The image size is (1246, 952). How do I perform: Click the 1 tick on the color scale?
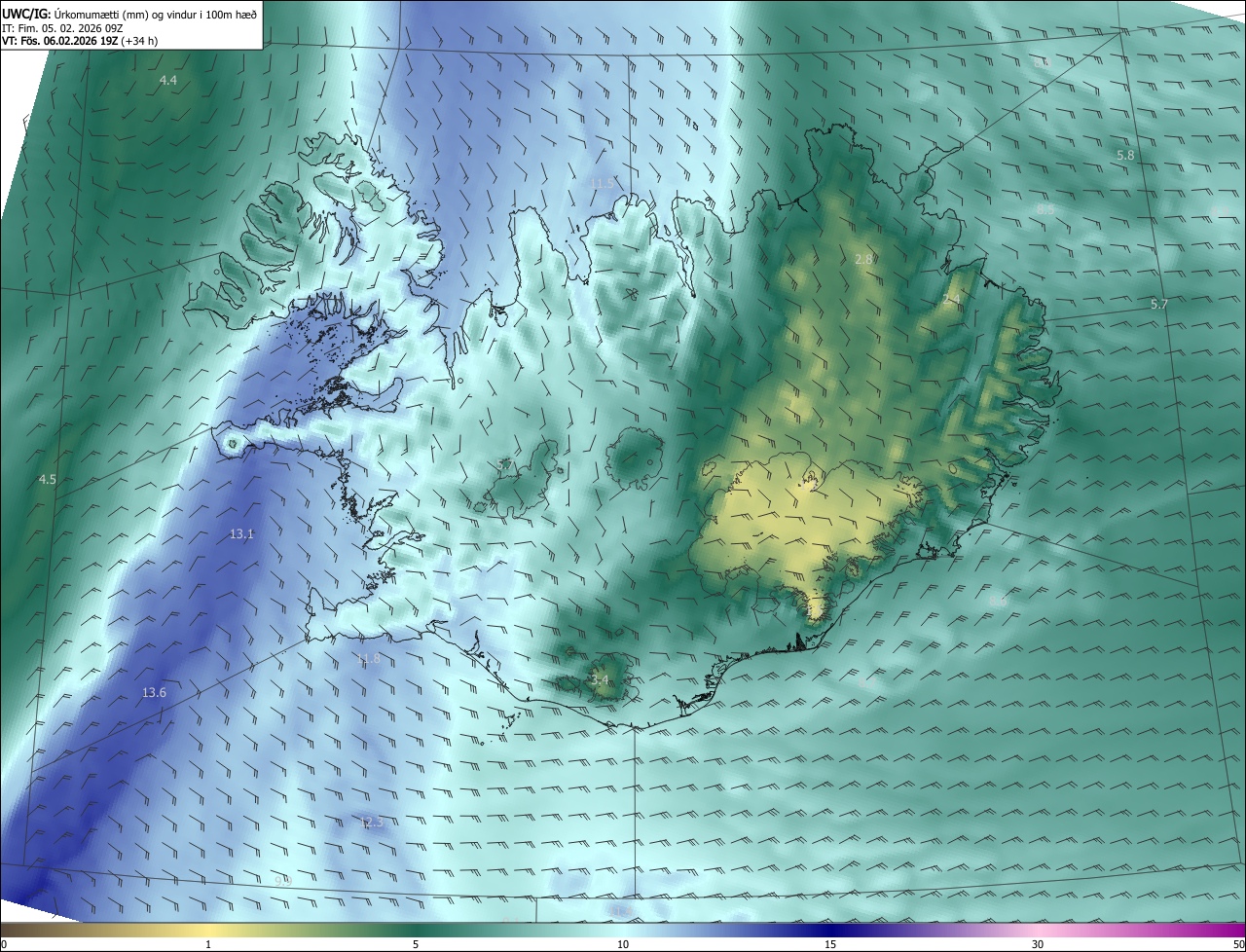[x=208, y=944]
